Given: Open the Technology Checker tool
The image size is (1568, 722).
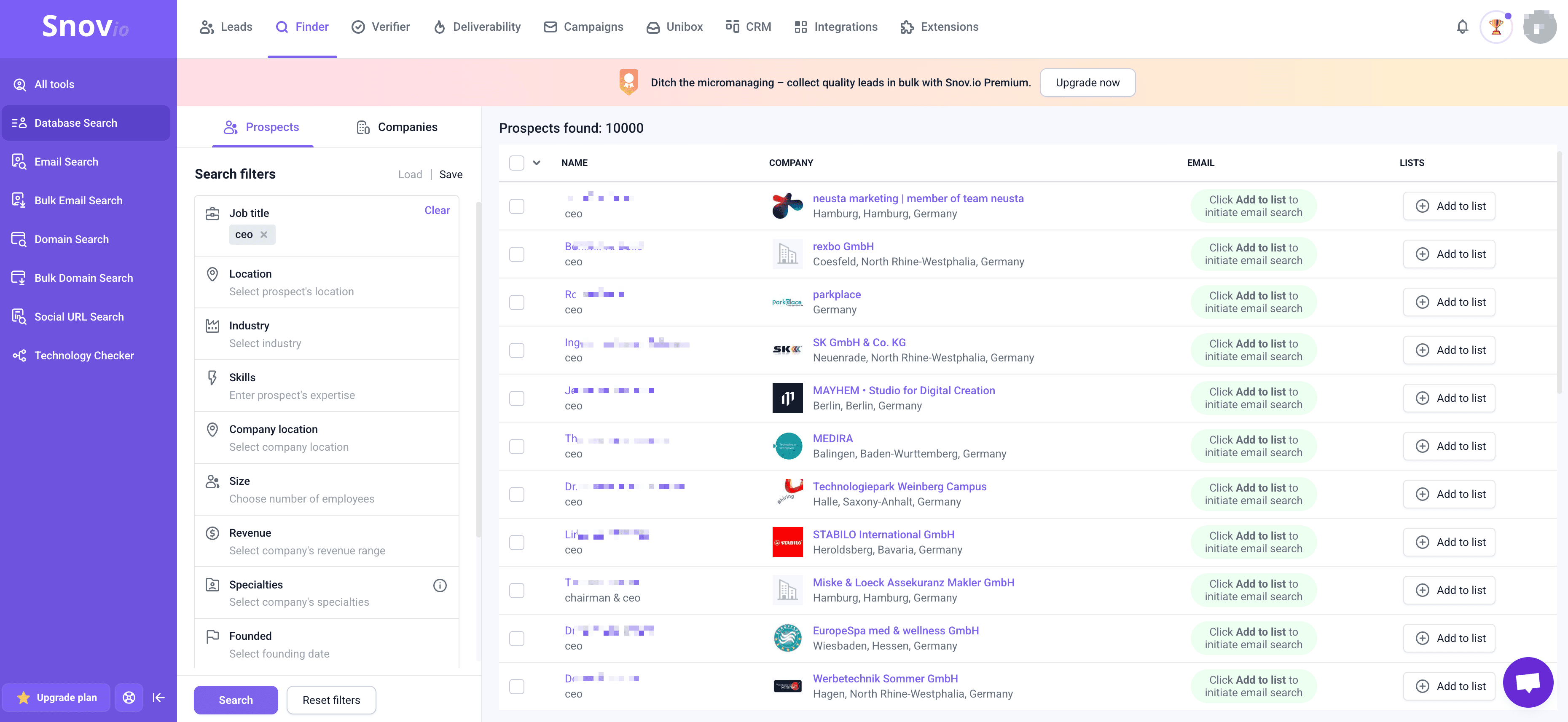Looking at the screenshot, I should click(84, 355).
